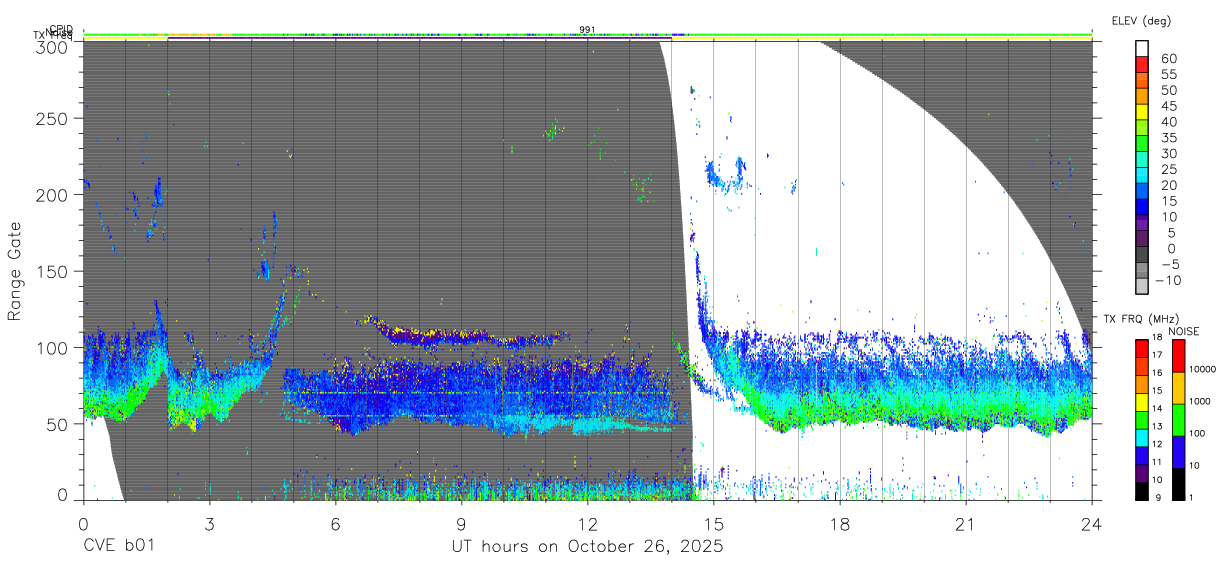Select the white swatch atop the ELEV color bar

pyautogui.click(x=1142, y=49)
